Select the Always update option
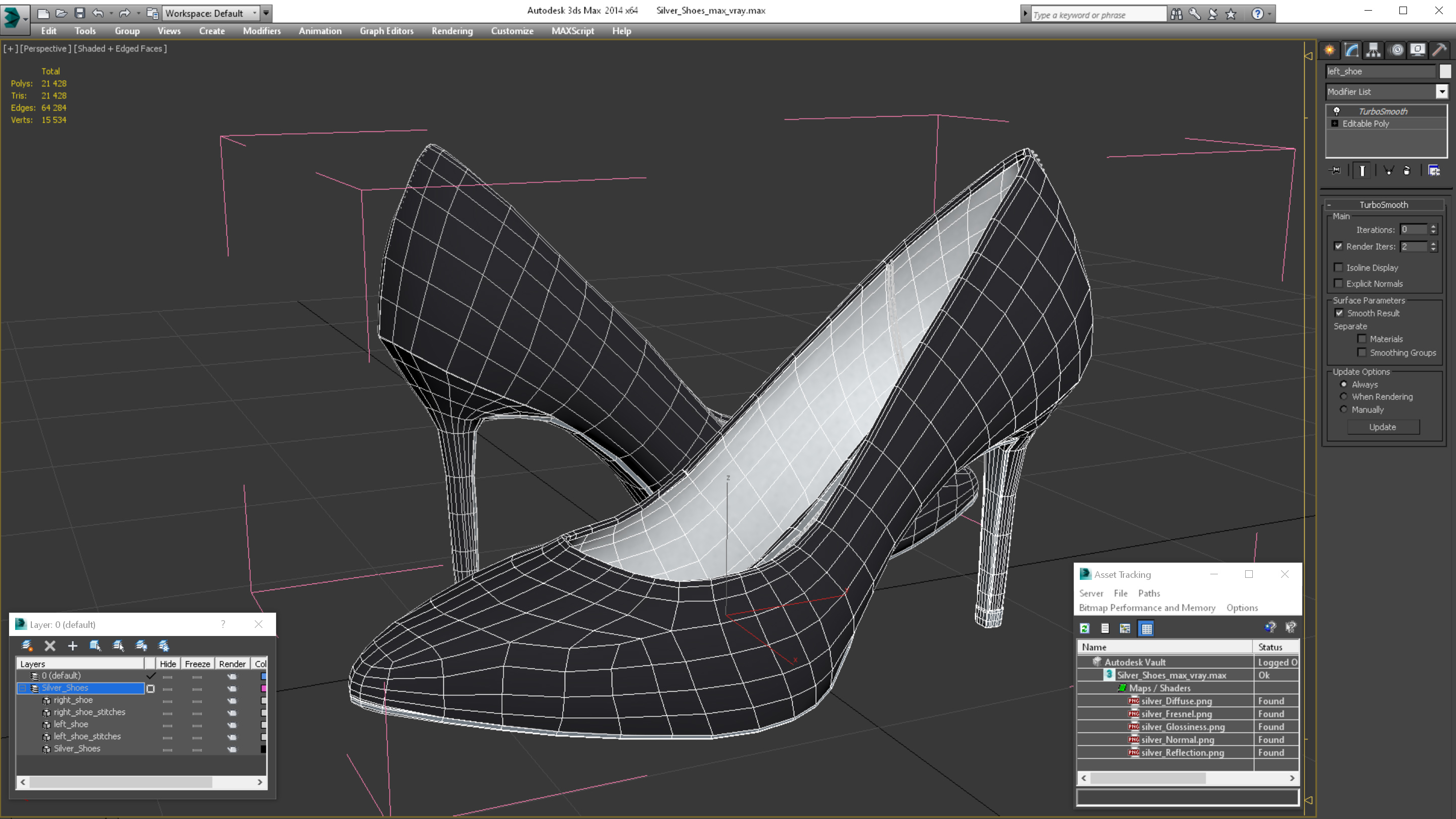This screenshot has height=819, width=1456. [x=1344, y=384]
